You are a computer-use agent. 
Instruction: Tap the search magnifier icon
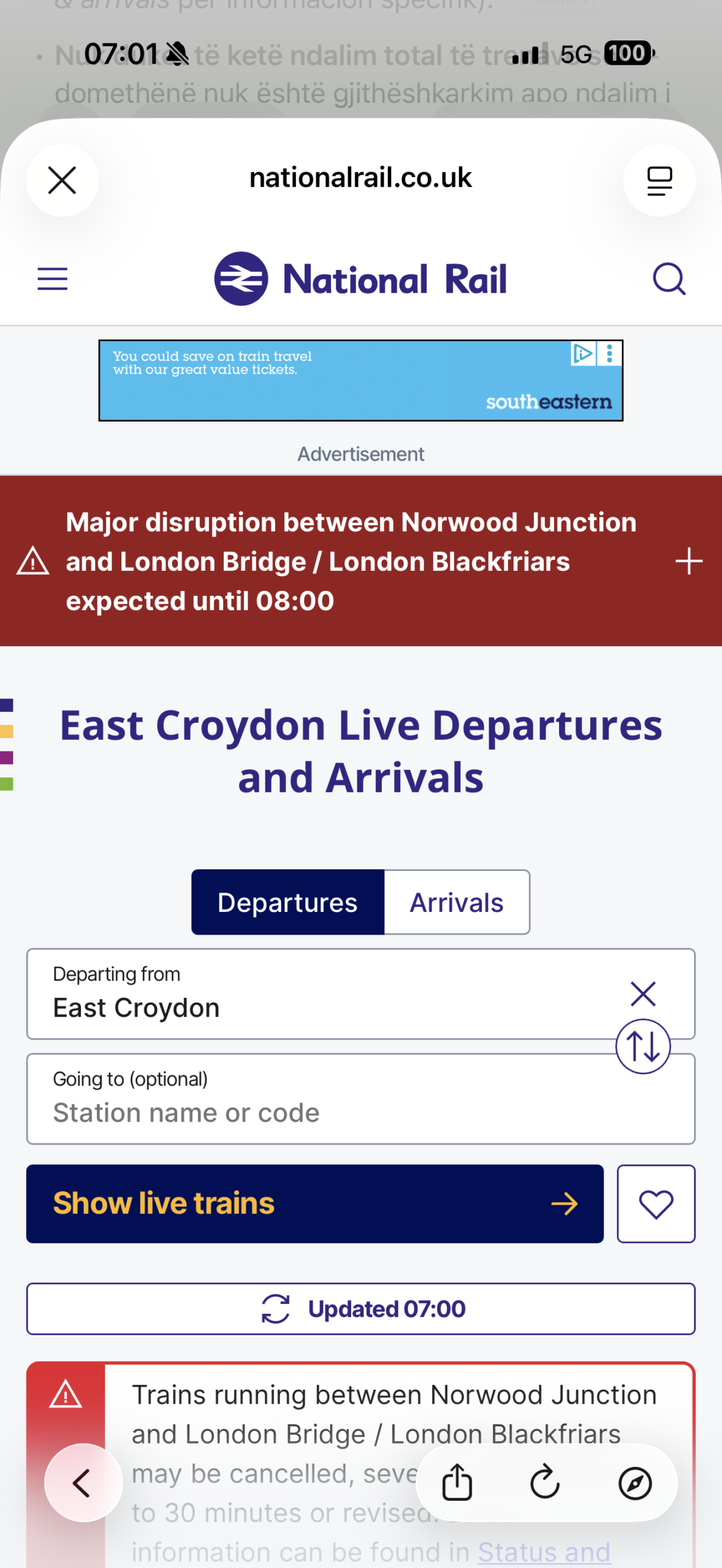(x=669, y=279)
